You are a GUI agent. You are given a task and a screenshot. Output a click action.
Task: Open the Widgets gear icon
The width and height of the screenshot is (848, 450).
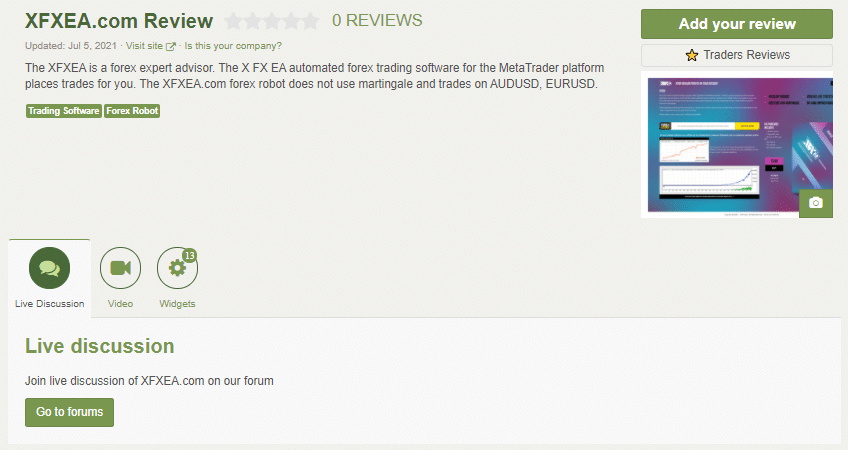pyautogui.click(x=177, y=268)
